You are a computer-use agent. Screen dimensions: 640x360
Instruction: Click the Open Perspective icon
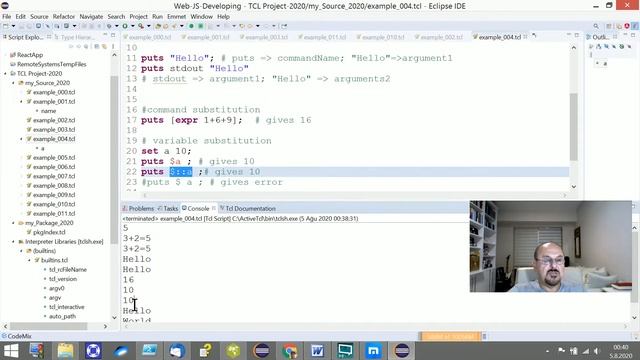click(x=609, y=26)
